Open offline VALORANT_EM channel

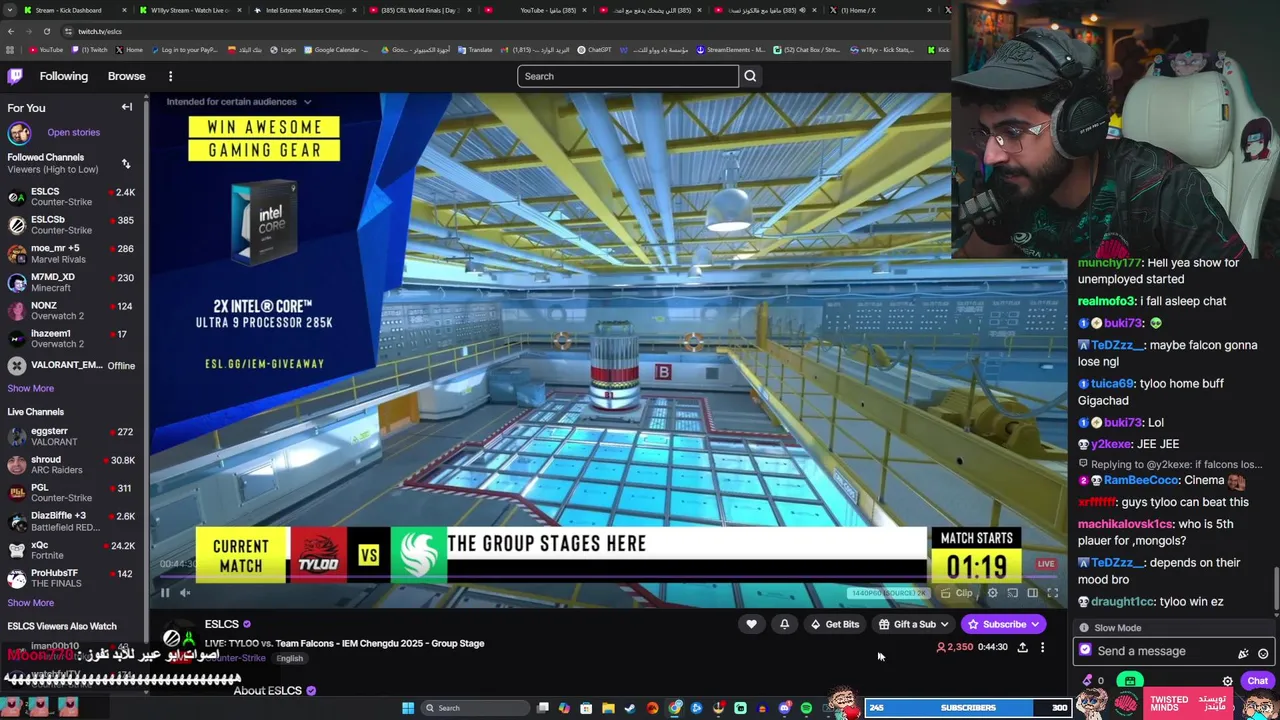tap(72, 366)
